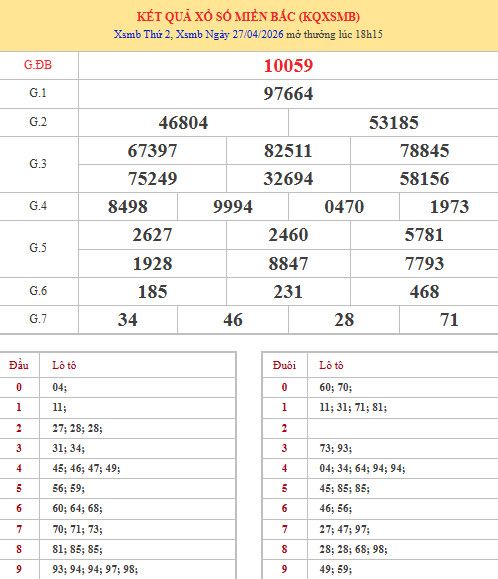
Task: Select fourth prize number 8498
Action: tap(128, 207)
